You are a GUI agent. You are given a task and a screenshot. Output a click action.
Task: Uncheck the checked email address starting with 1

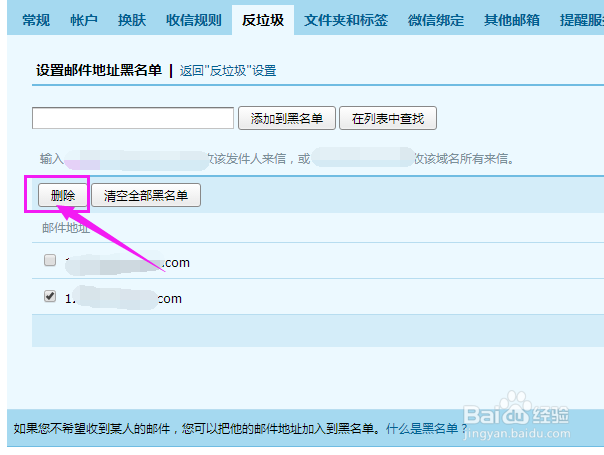50,296
